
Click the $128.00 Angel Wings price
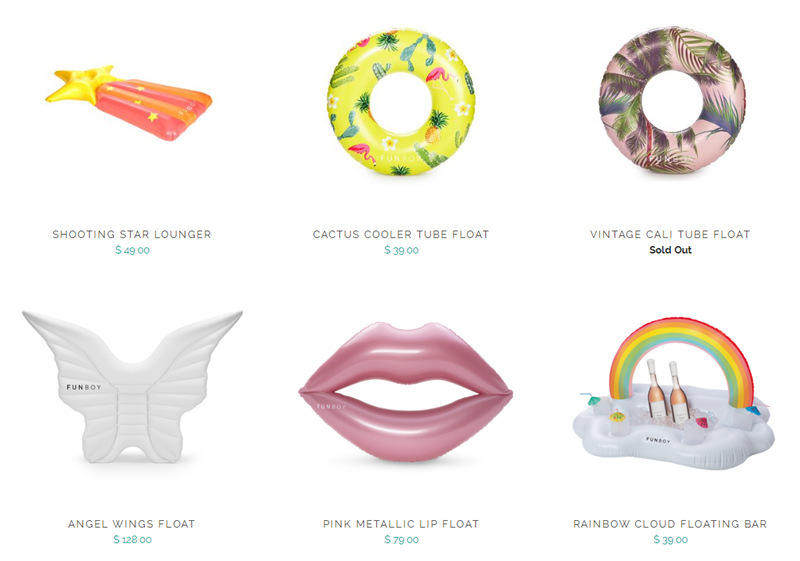click(x=132, y=540)
